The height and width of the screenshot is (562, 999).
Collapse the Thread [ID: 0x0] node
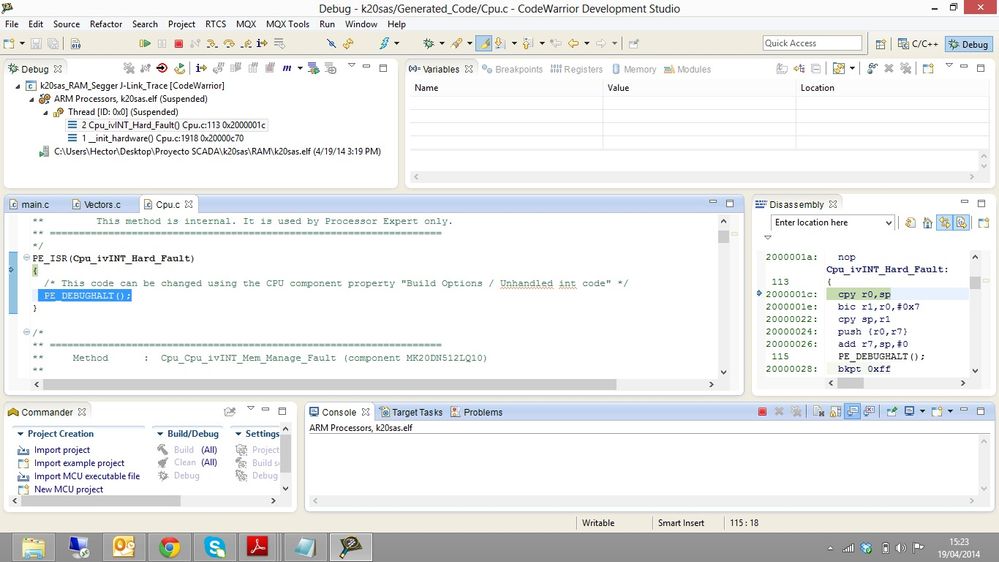45,112
